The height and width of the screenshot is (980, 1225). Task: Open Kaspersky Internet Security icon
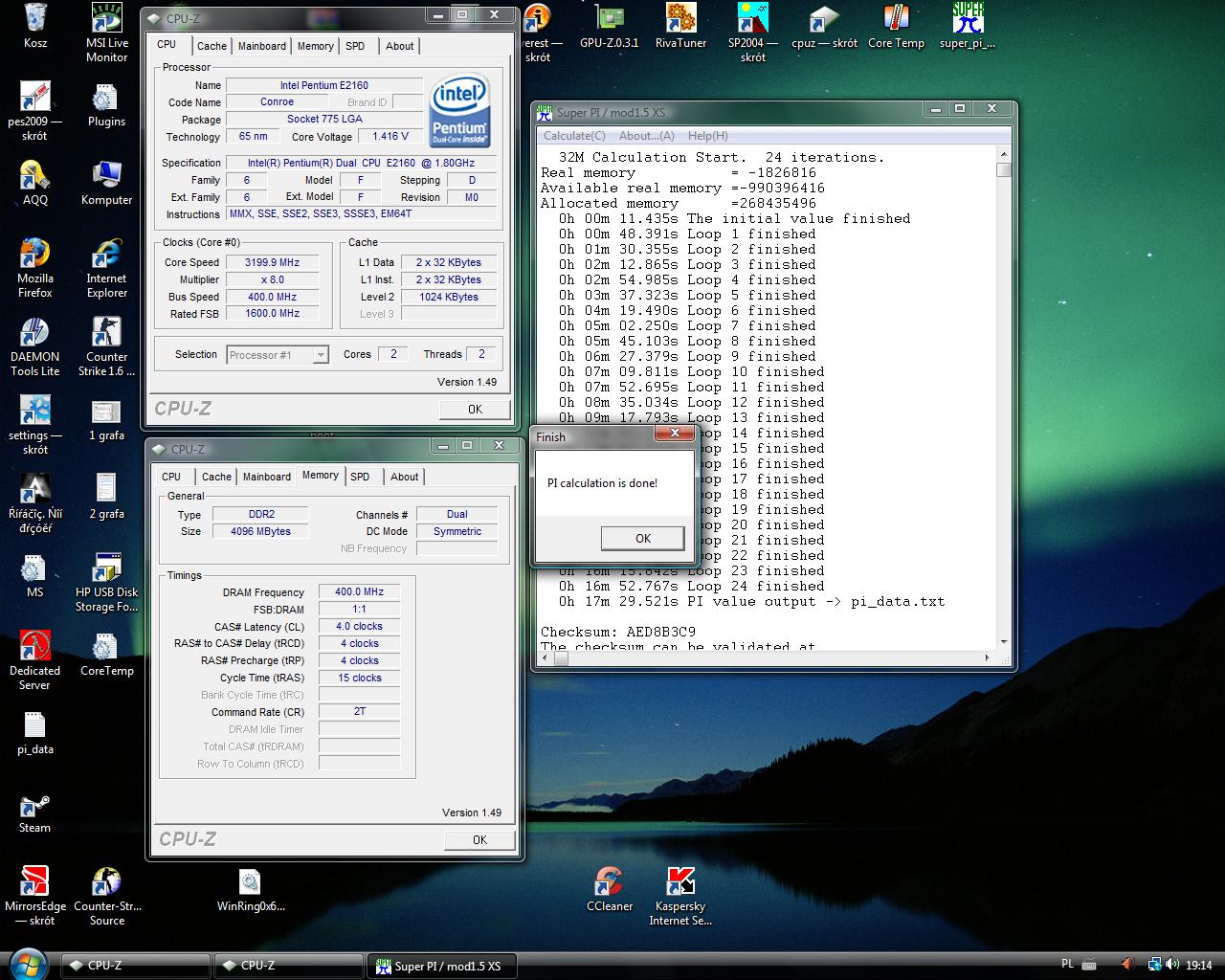tap(680, 896)
